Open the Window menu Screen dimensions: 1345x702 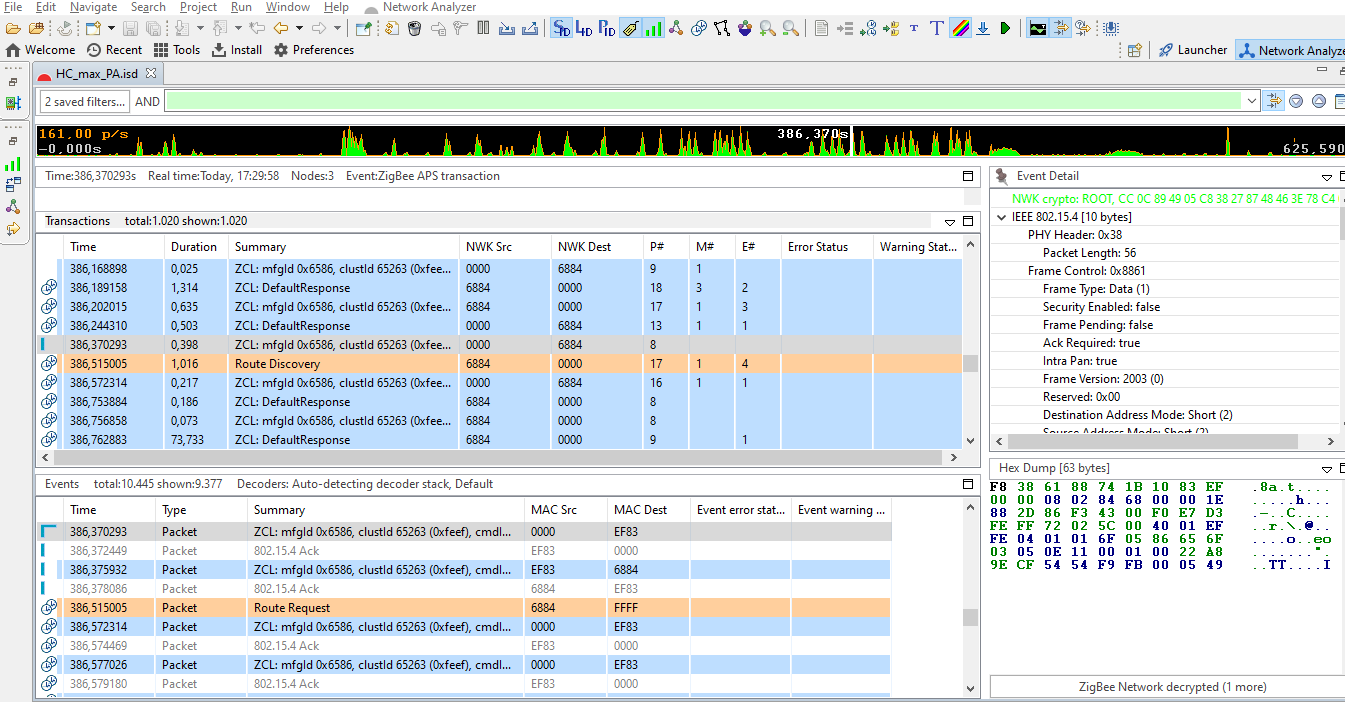click(x=288, y=7)
